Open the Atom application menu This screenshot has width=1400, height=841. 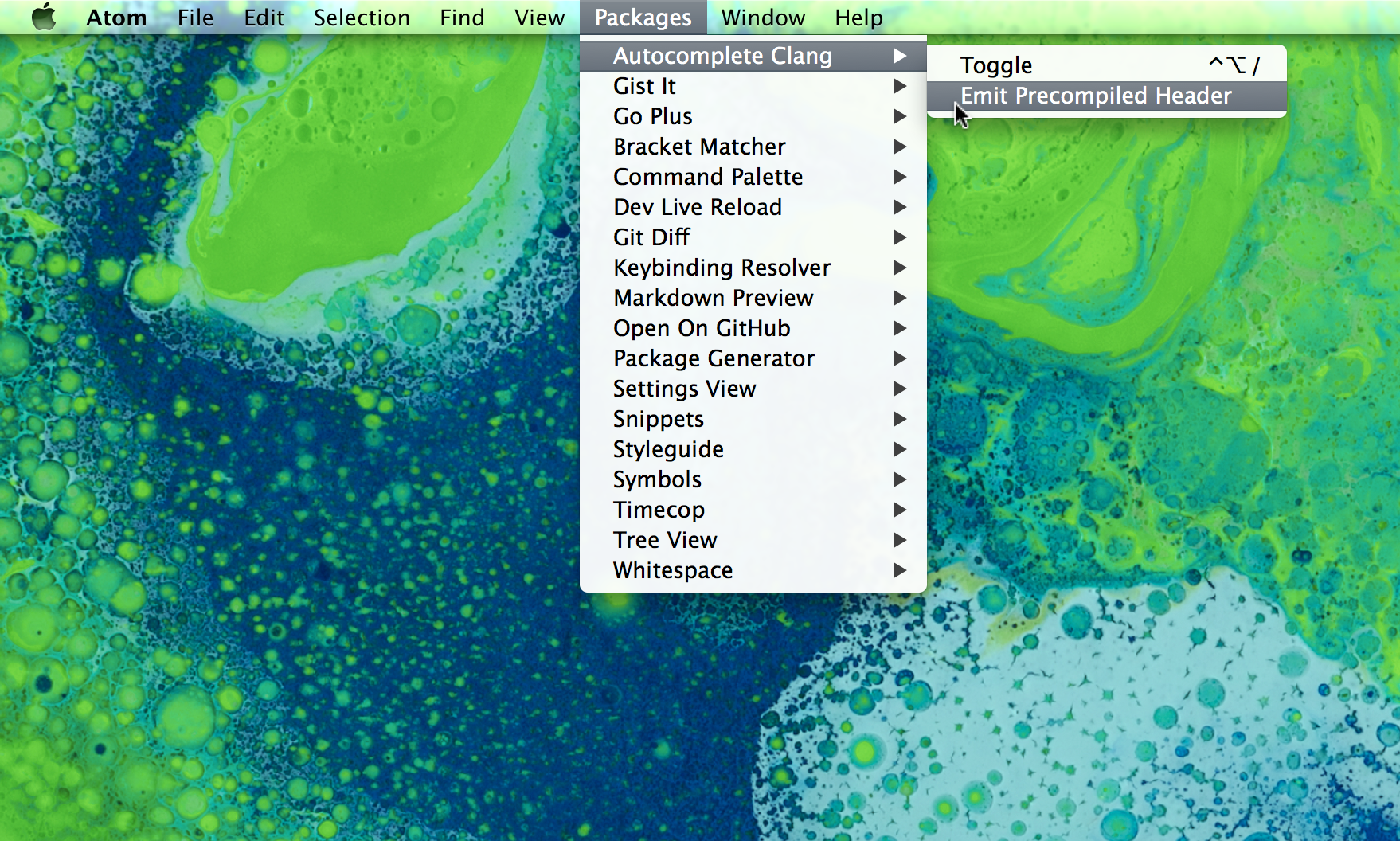(x=116, y=18)
